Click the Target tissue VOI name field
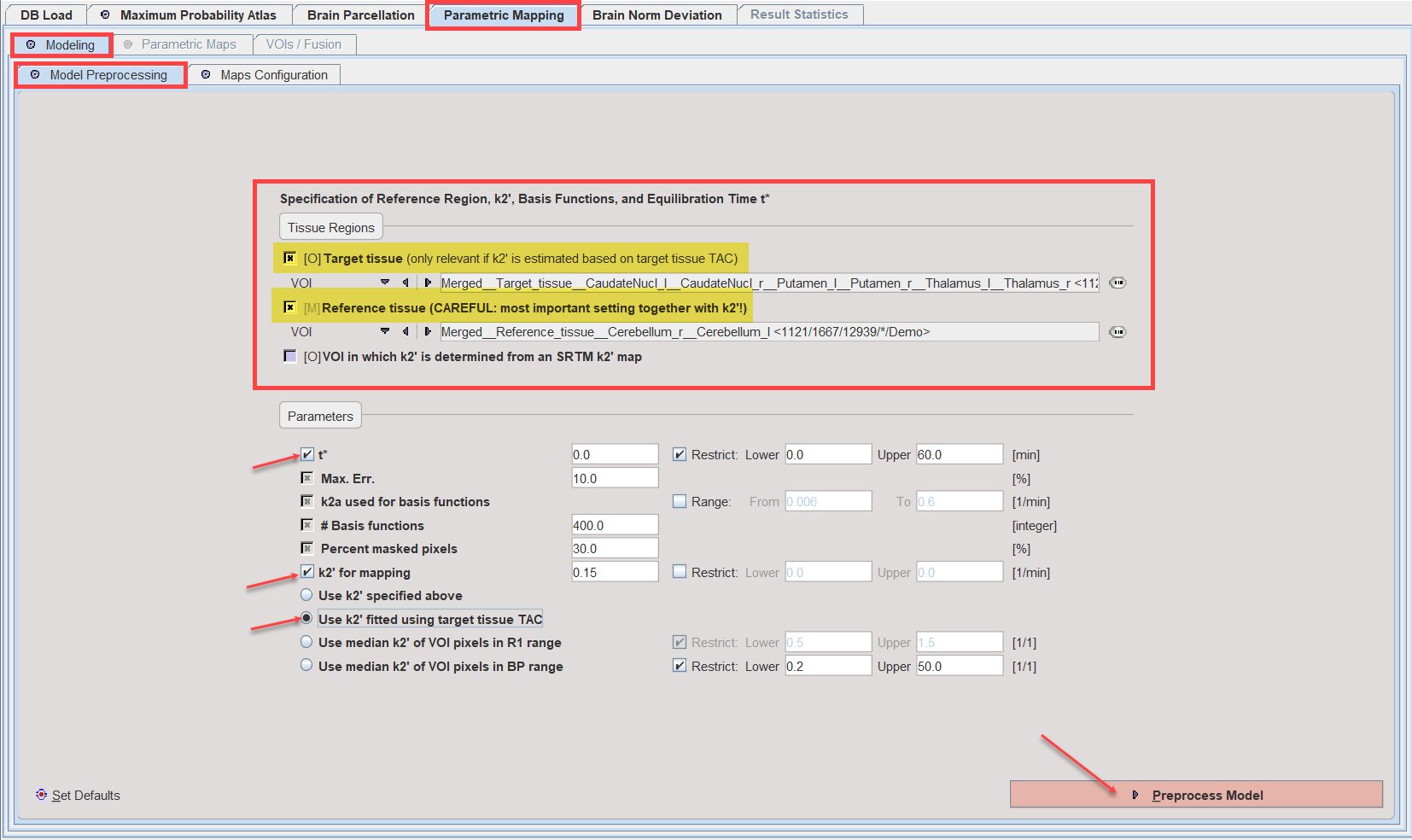The height and width of the screenshot is (840, 1412). (769, 283)
